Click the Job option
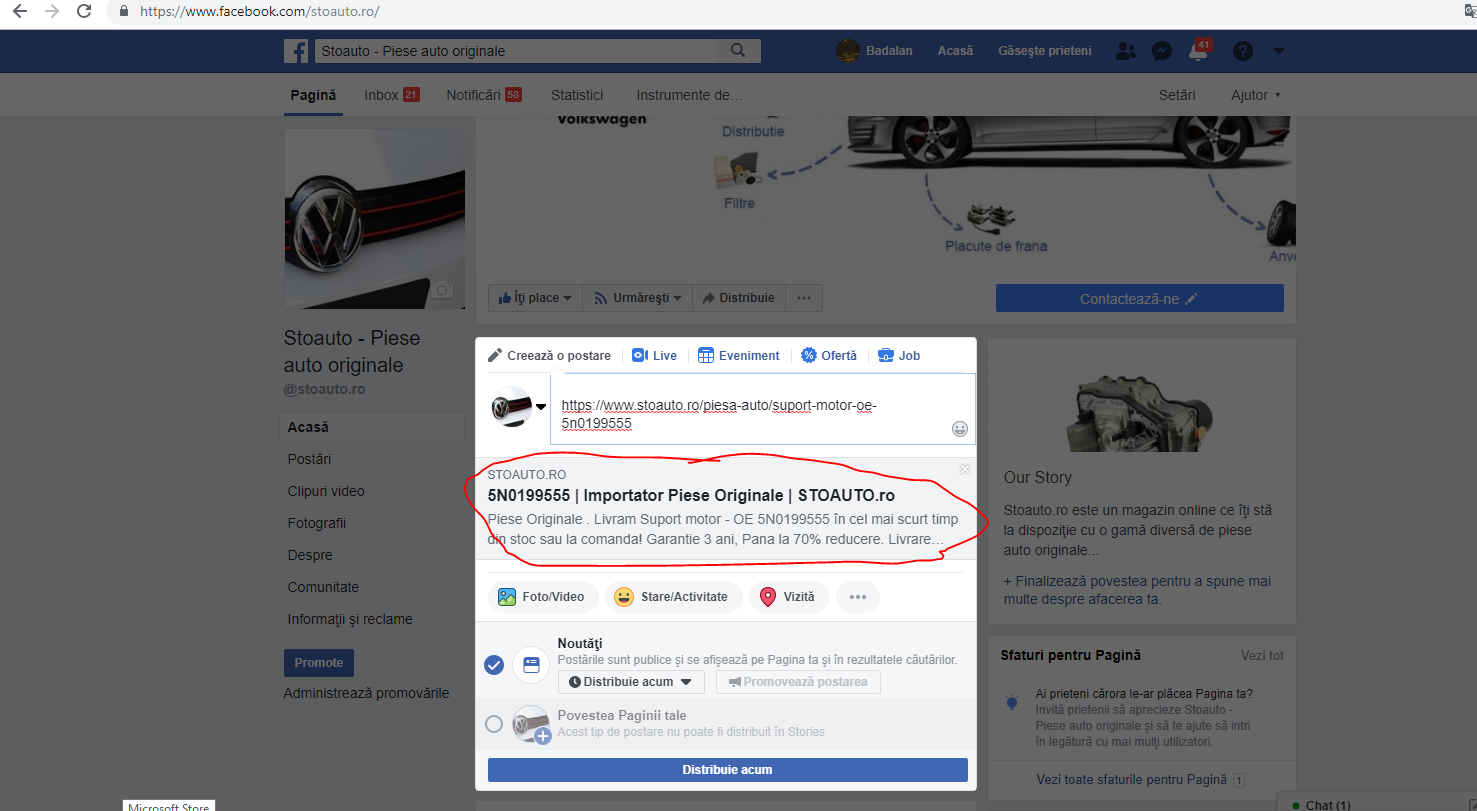1477x811 pixels. pyautogui.click(x=899, y=356)
